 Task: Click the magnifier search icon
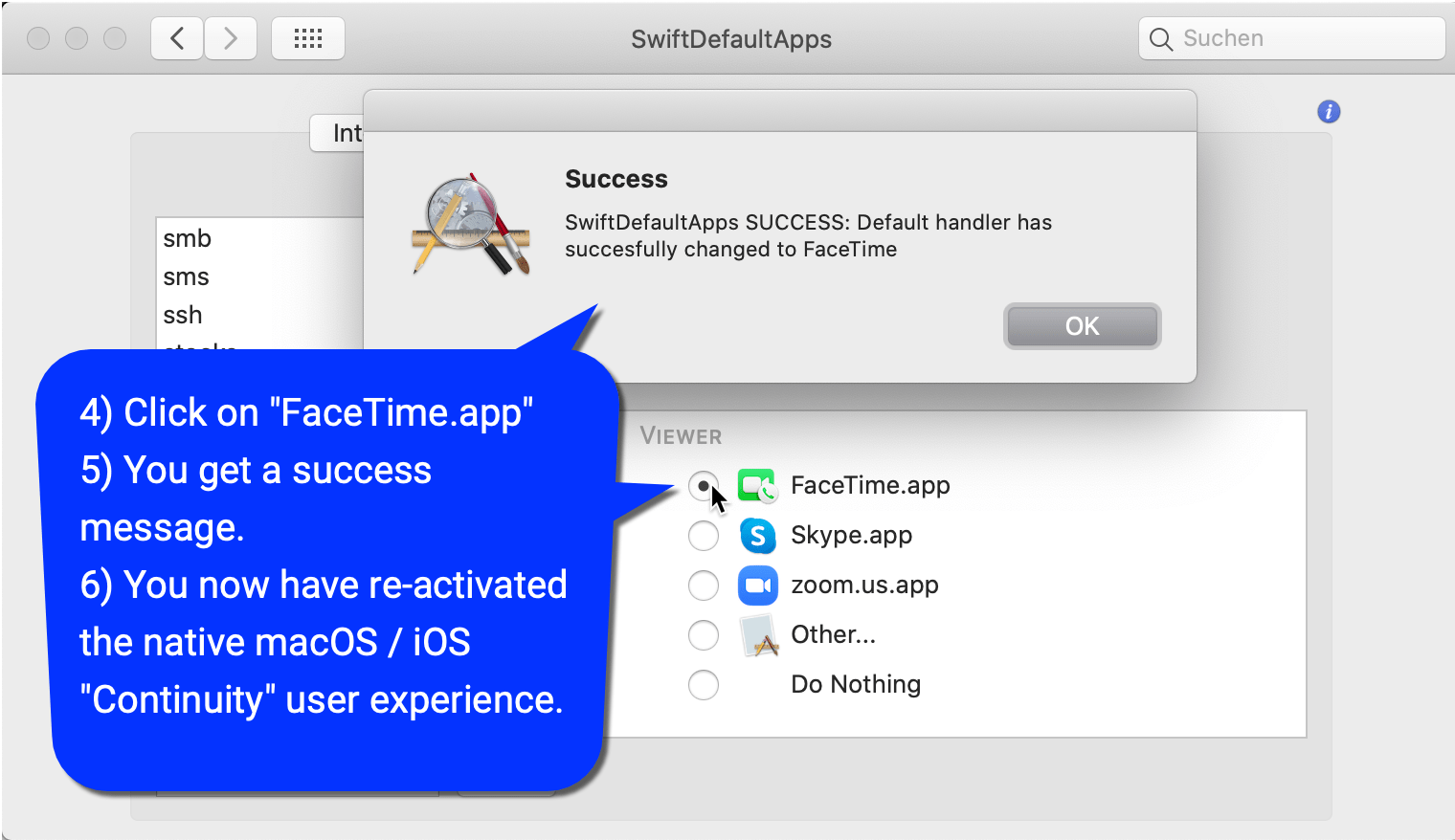1161,39
